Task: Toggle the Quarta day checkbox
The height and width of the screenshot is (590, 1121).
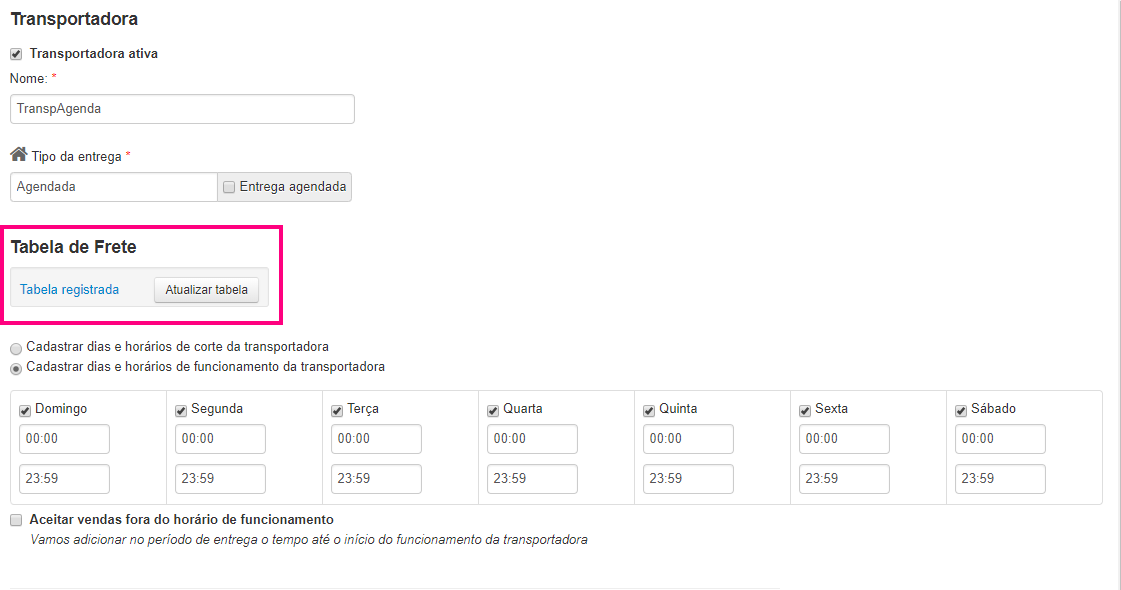Action: click(x=493, y=410)
